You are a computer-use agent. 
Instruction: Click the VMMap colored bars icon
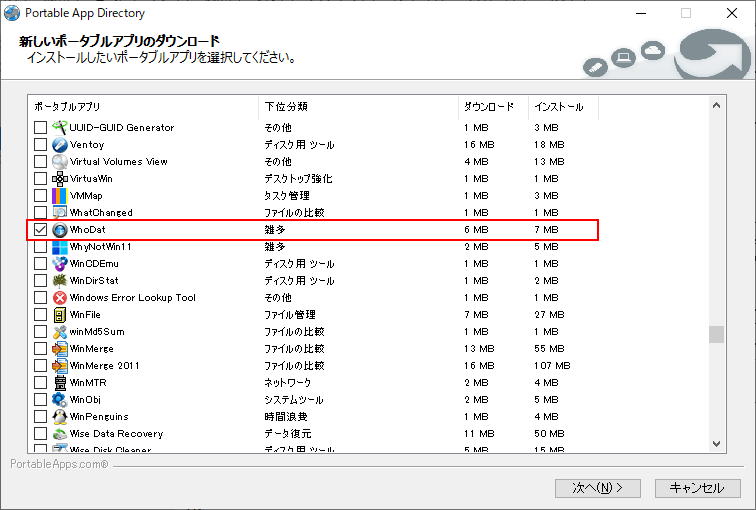coord(59,196)
